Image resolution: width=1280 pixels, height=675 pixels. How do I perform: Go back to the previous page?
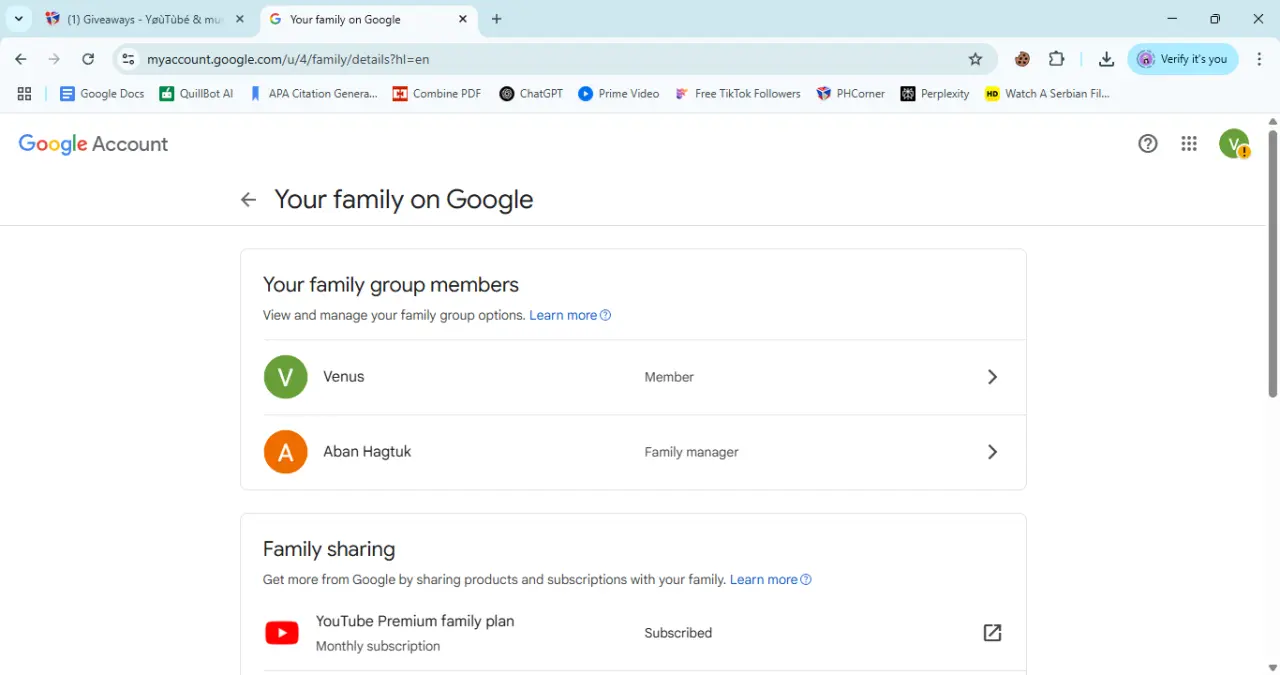click(21, 59)
